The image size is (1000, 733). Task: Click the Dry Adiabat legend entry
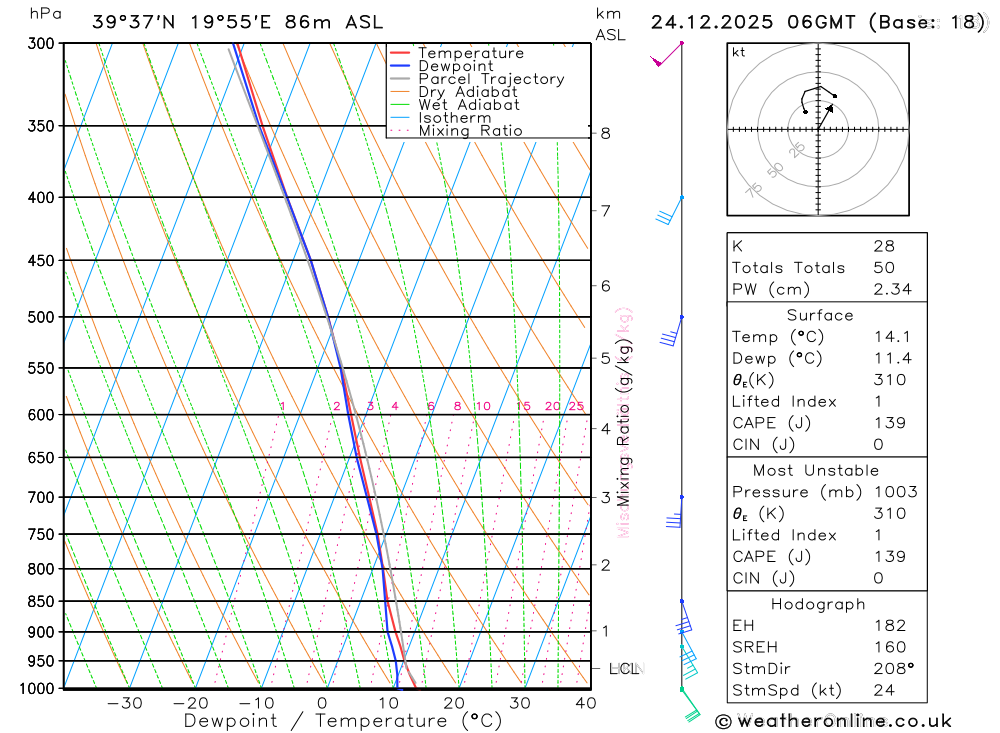(453, 91)
